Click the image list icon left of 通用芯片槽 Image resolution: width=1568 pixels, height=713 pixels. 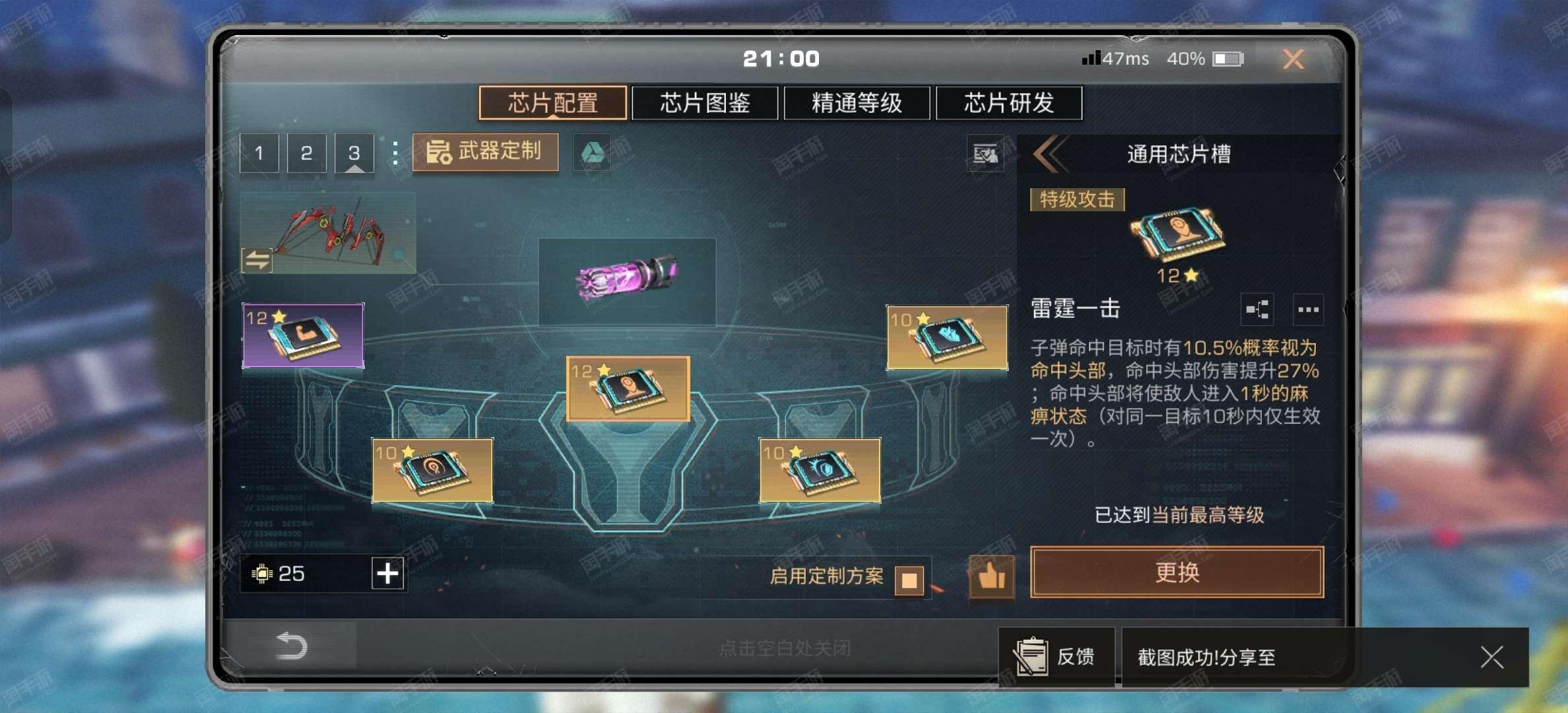coord(985,154)
